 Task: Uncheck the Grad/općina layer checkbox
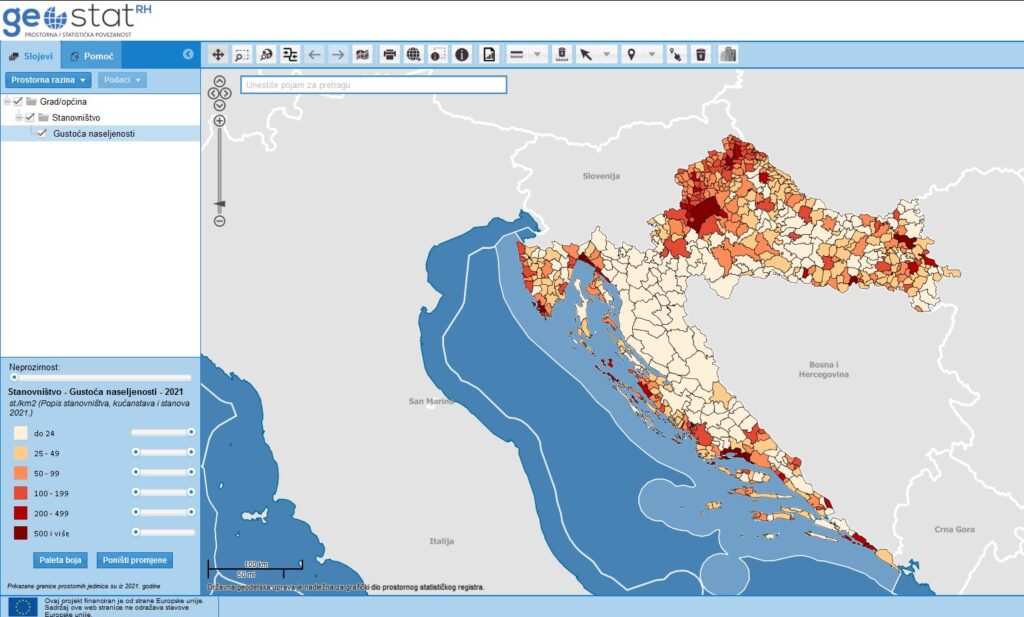point(18,102)
